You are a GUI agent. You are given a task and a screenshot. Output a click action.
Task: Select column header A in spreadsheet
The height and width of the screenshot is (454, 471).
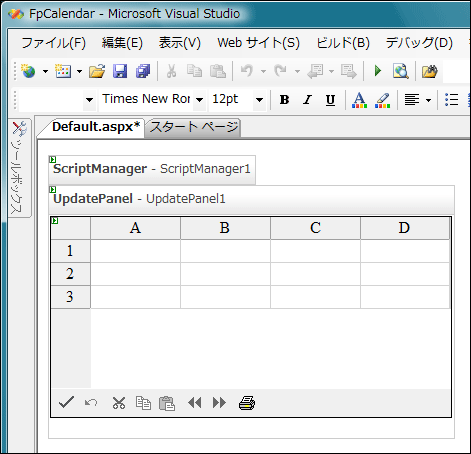coord(135,228)
